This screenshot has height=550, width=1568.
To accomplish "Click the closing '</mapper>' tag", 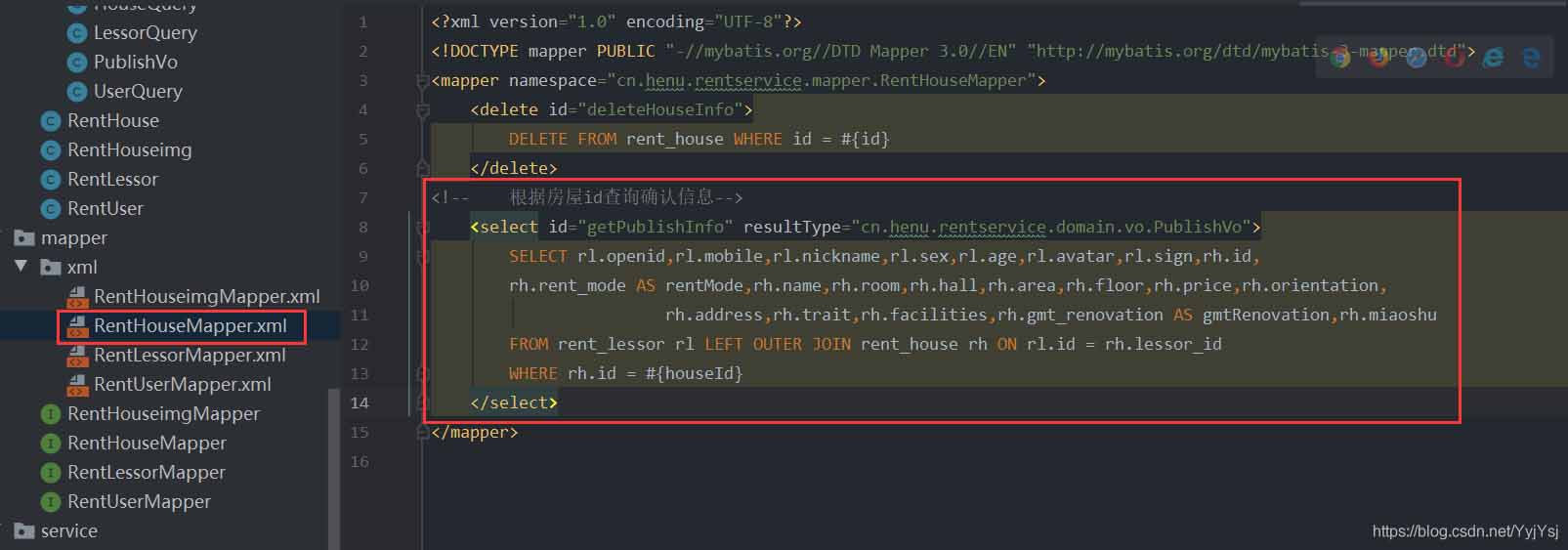I will click(x=474, y=432).
